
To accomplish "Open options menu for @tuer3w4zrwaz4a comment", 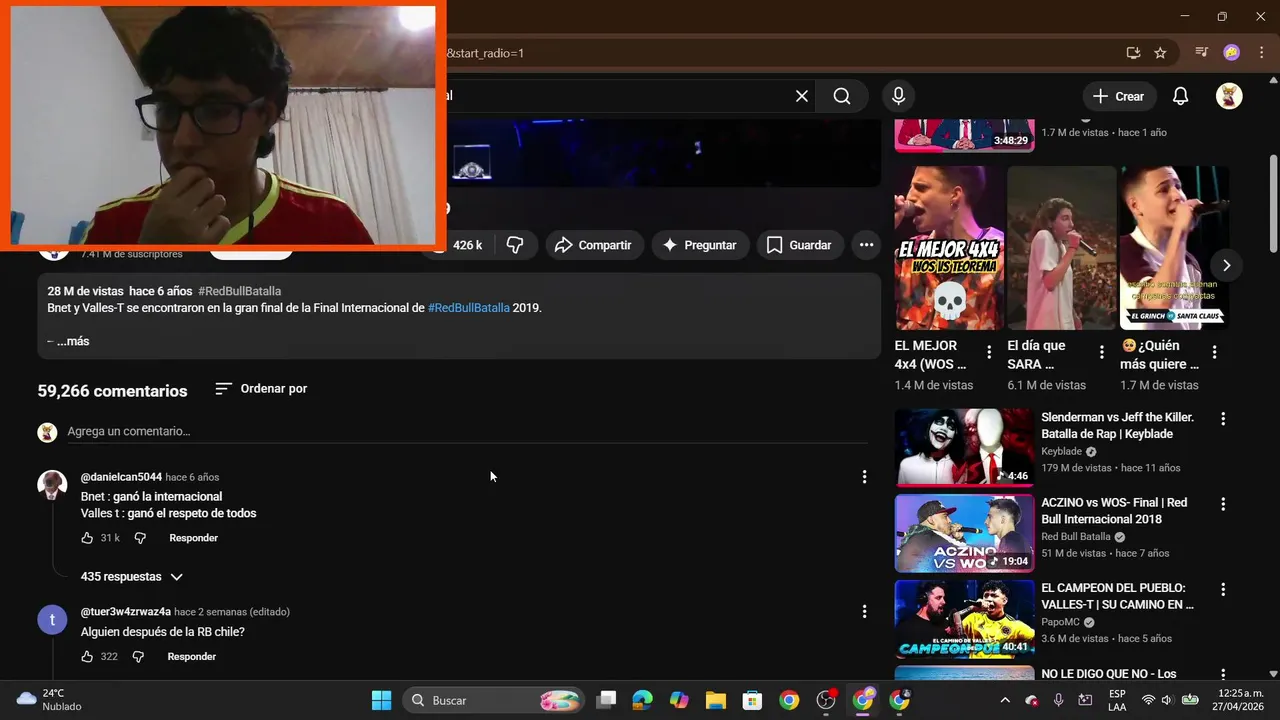I will coord(865,611).
